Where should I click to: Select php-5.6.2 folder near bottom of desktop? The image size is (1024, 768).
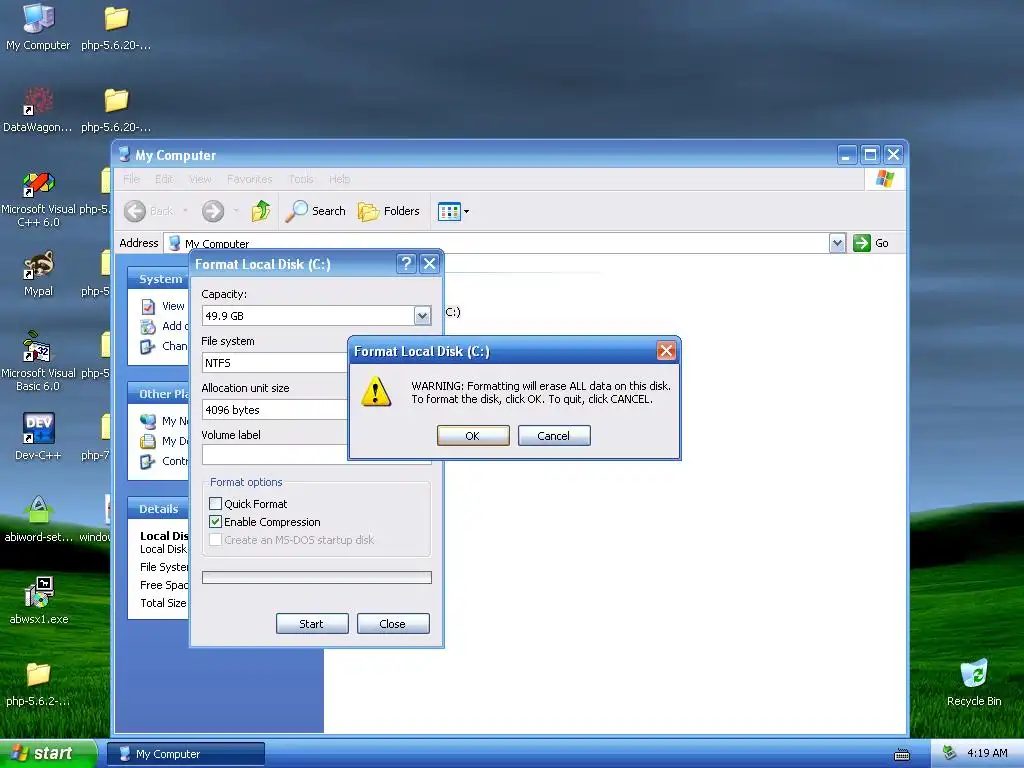tap(39, 684)
